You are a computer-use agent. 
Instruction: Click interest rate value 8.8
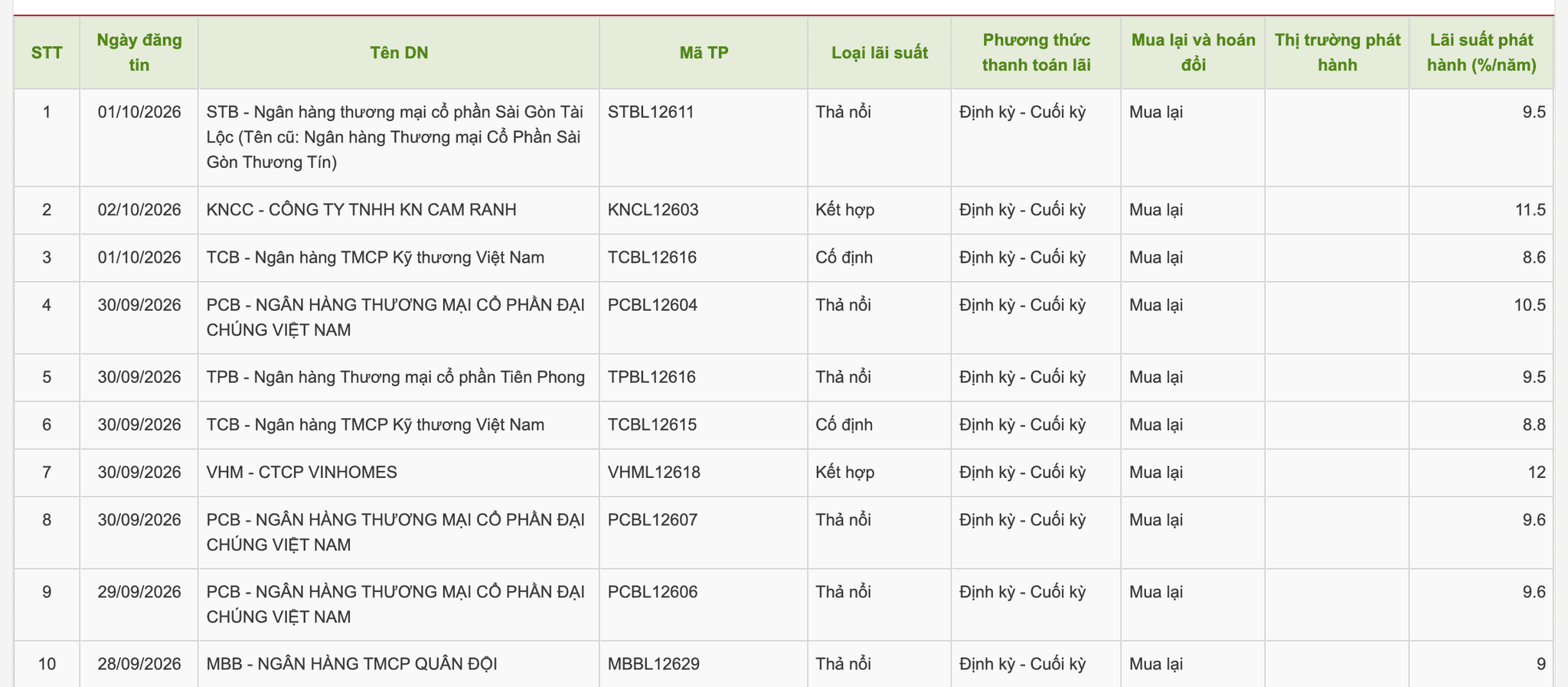click(x=1534, y=425)
